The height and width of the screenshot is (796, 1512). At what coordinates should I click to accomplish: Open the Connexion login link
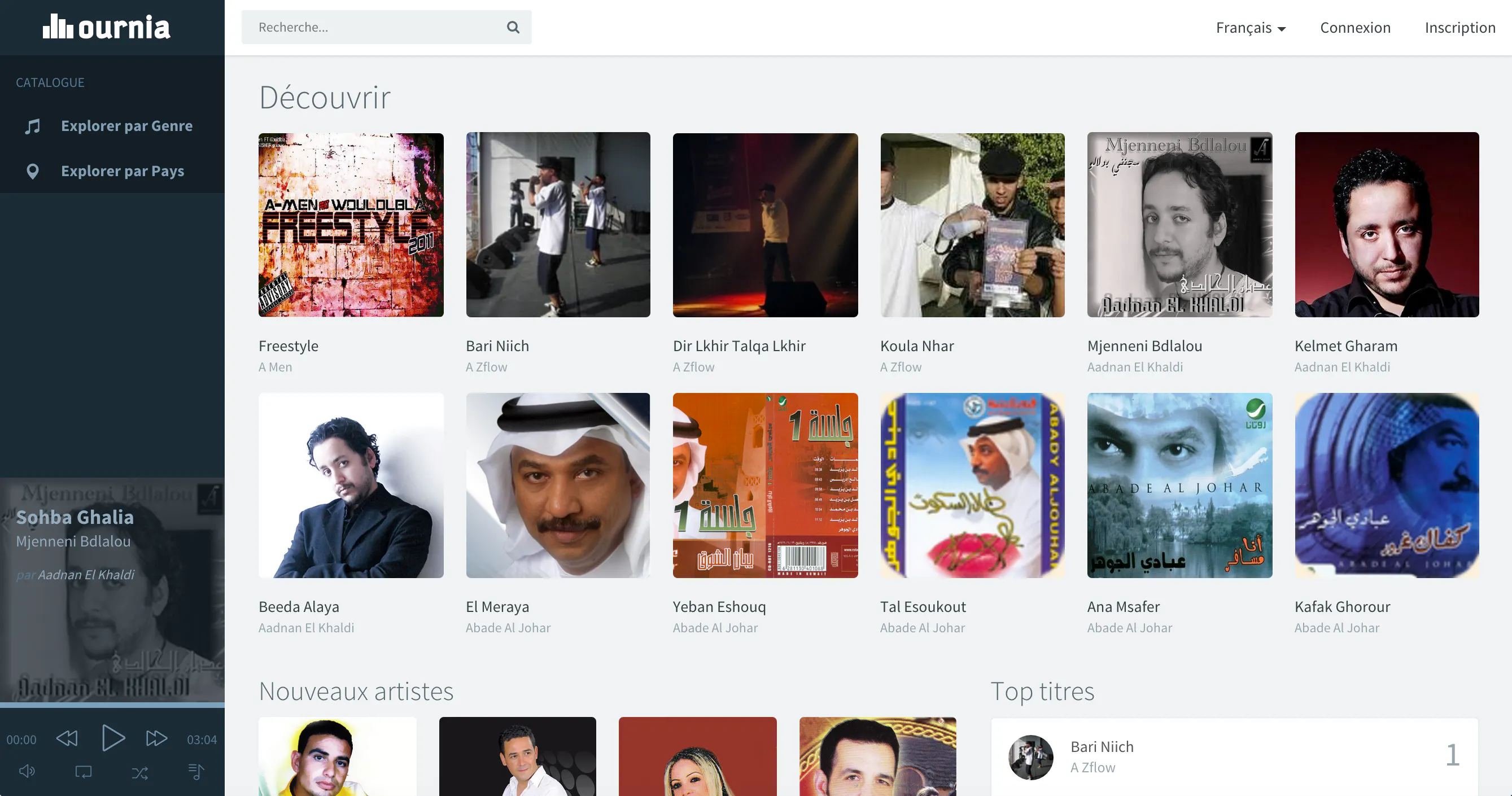coord(1355,28)
